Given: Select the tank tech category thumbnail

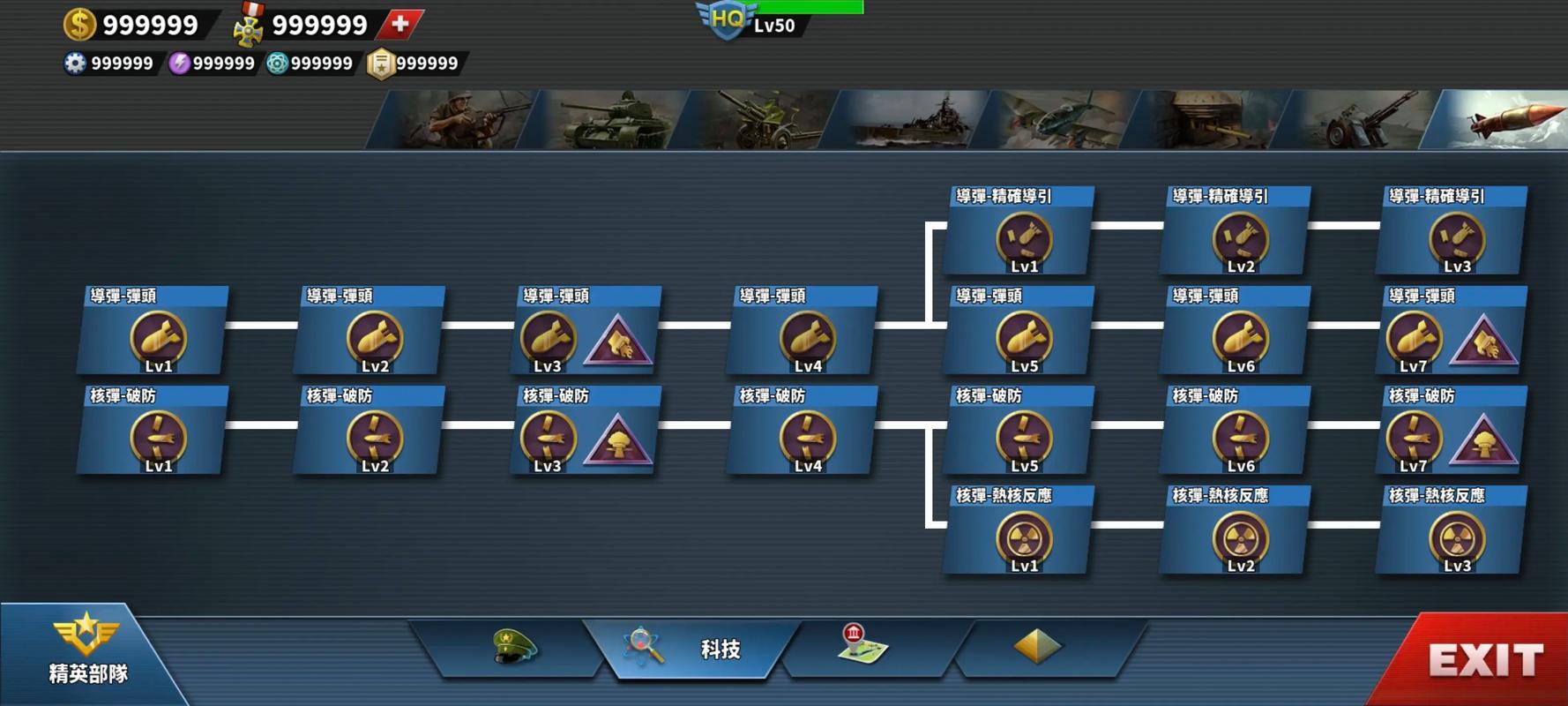Looking at the screenshot, I should [604, 119].
